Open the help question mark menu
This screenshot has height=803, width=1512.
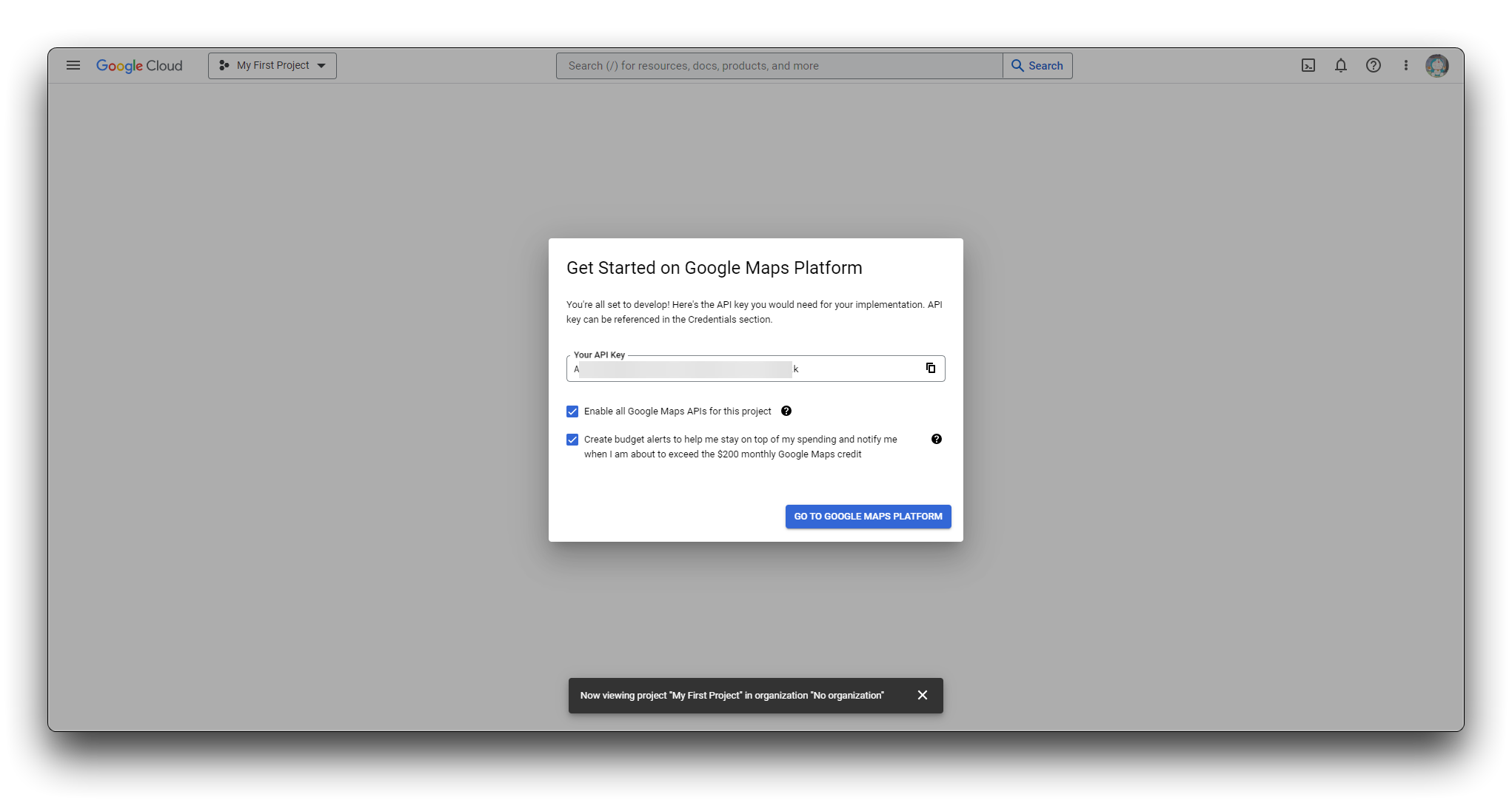1374,66
